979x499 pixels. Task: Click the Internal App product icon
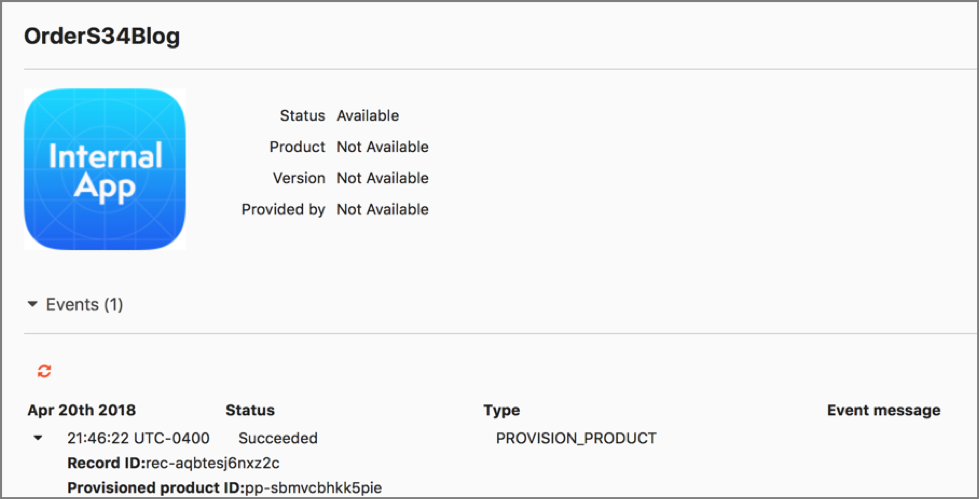click(x=105, y=169)
